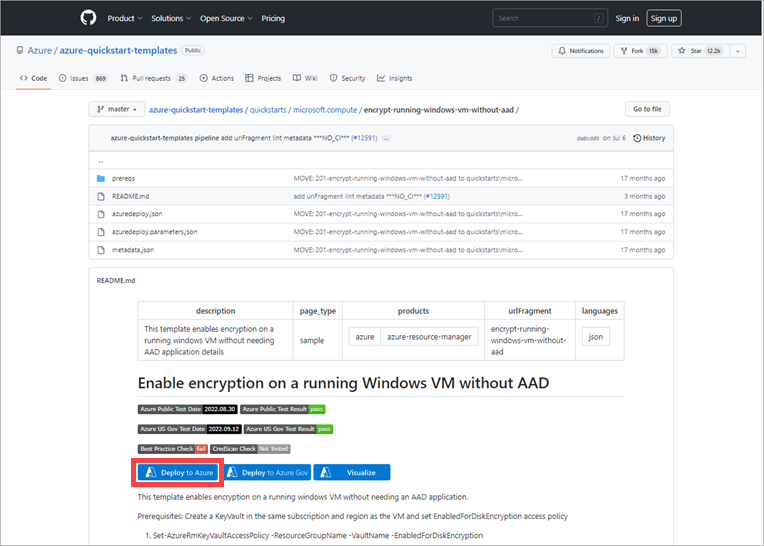Open the azure-quickstart-templates repository link
The width and height of the screenshot is (764, 546).
click(x=118, y=50)
